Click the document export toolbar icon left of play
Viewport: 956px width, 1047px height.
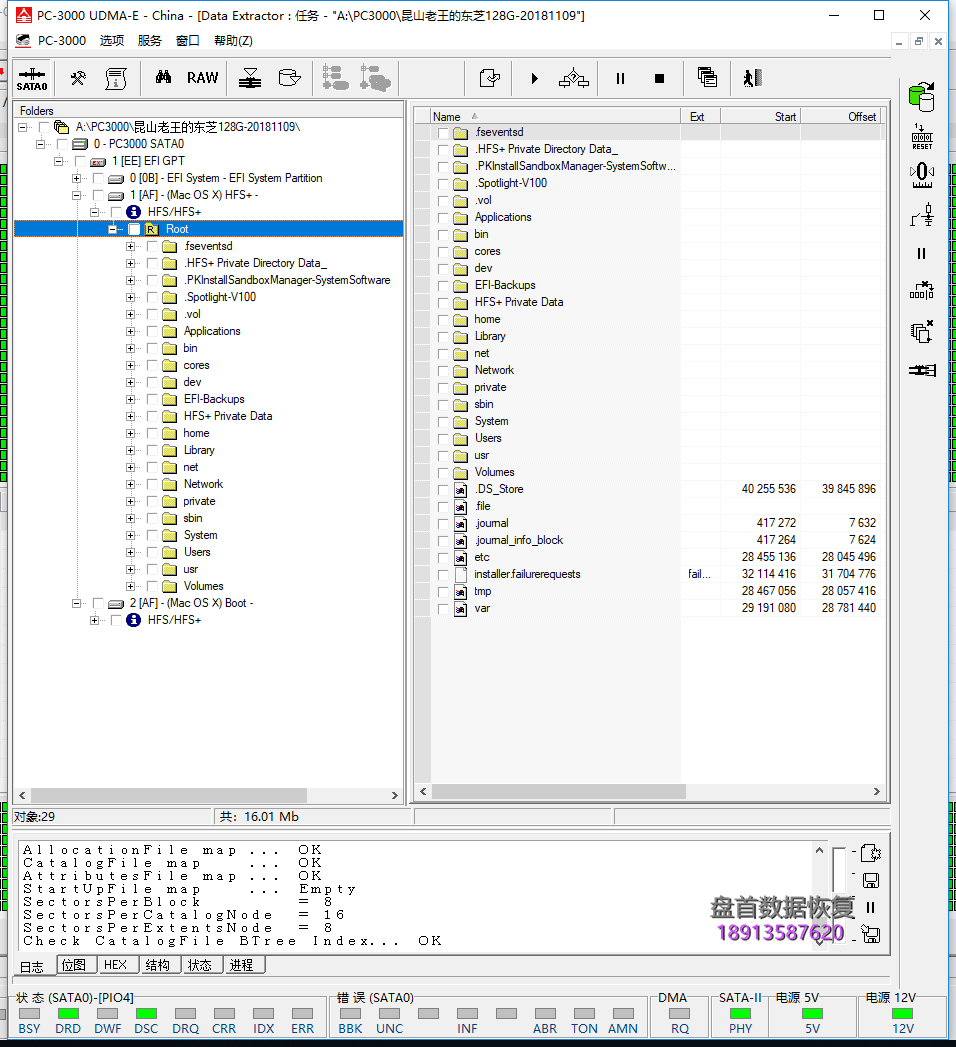coord(489,78)
